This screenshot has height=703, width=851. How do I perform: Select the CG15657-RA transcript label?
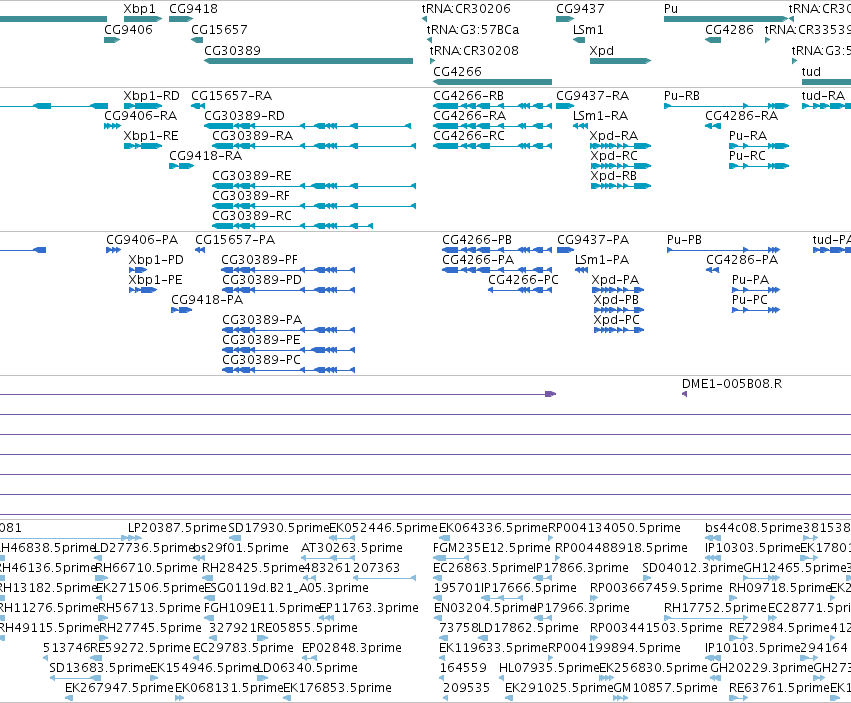point(232,96)
